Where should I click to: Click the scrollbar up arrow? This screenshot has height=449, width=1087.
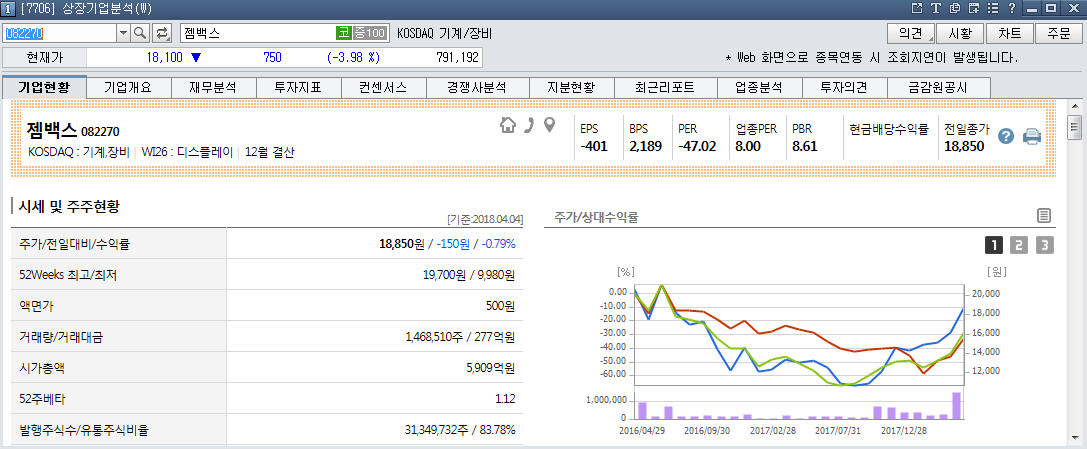pyautogui.click(x=1075, y=106)
